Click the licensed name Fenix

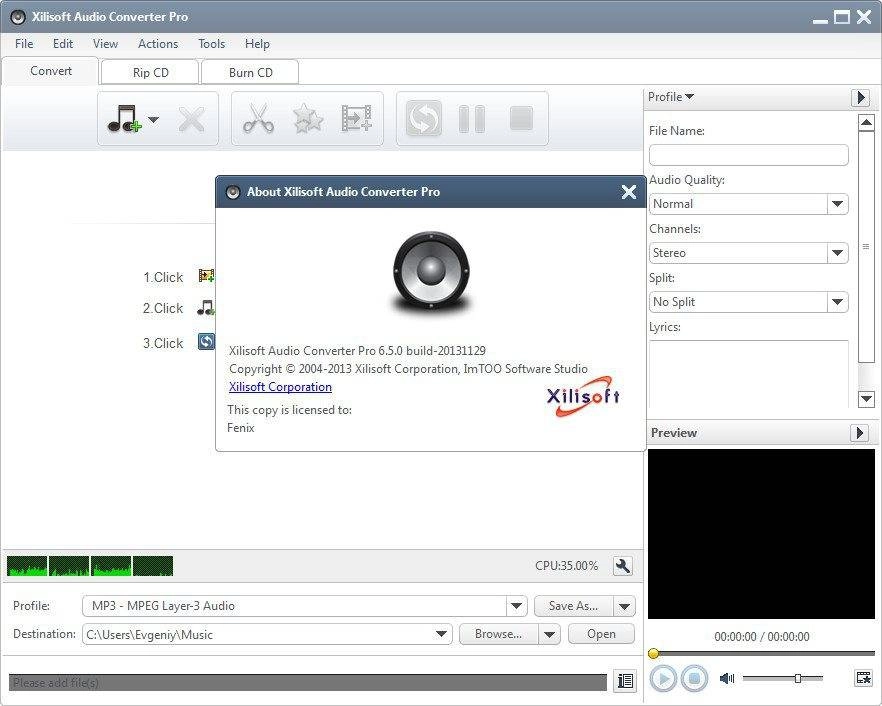[241, 428]
